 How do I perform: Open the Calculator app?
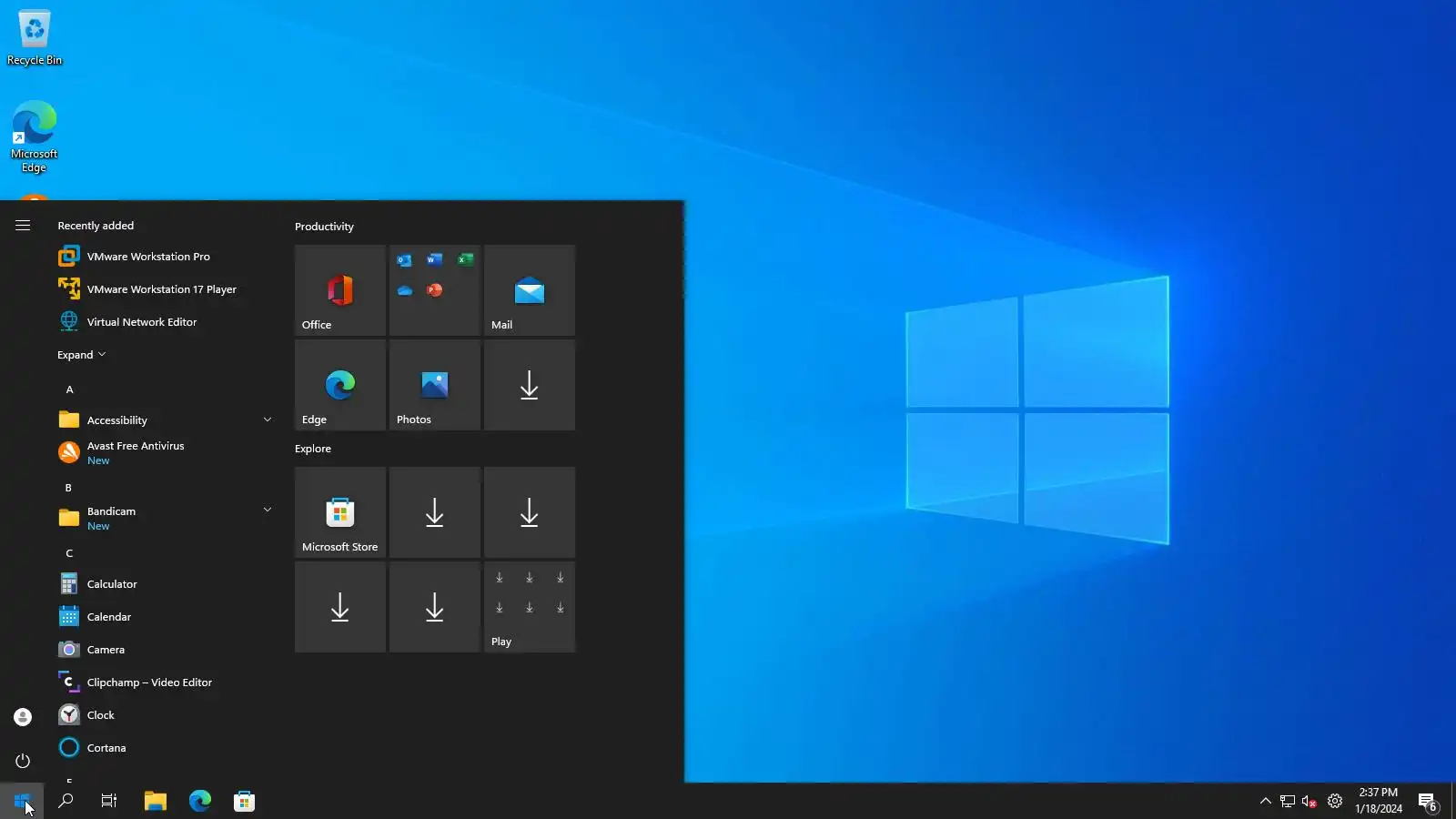click(164, 584)
